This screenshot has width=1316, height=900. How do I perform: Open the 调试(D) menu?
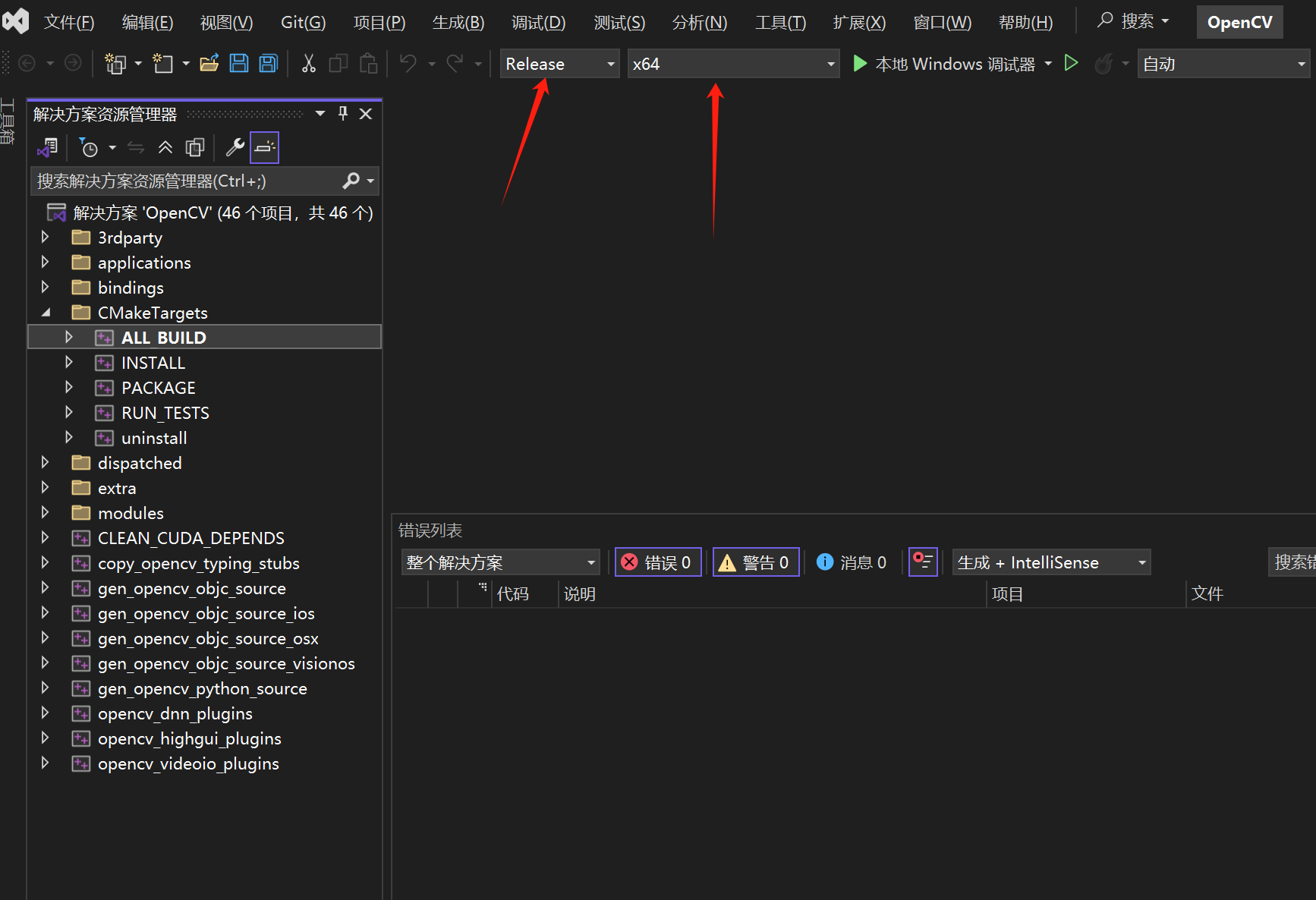pyautogui.click(x=538, y=22)
